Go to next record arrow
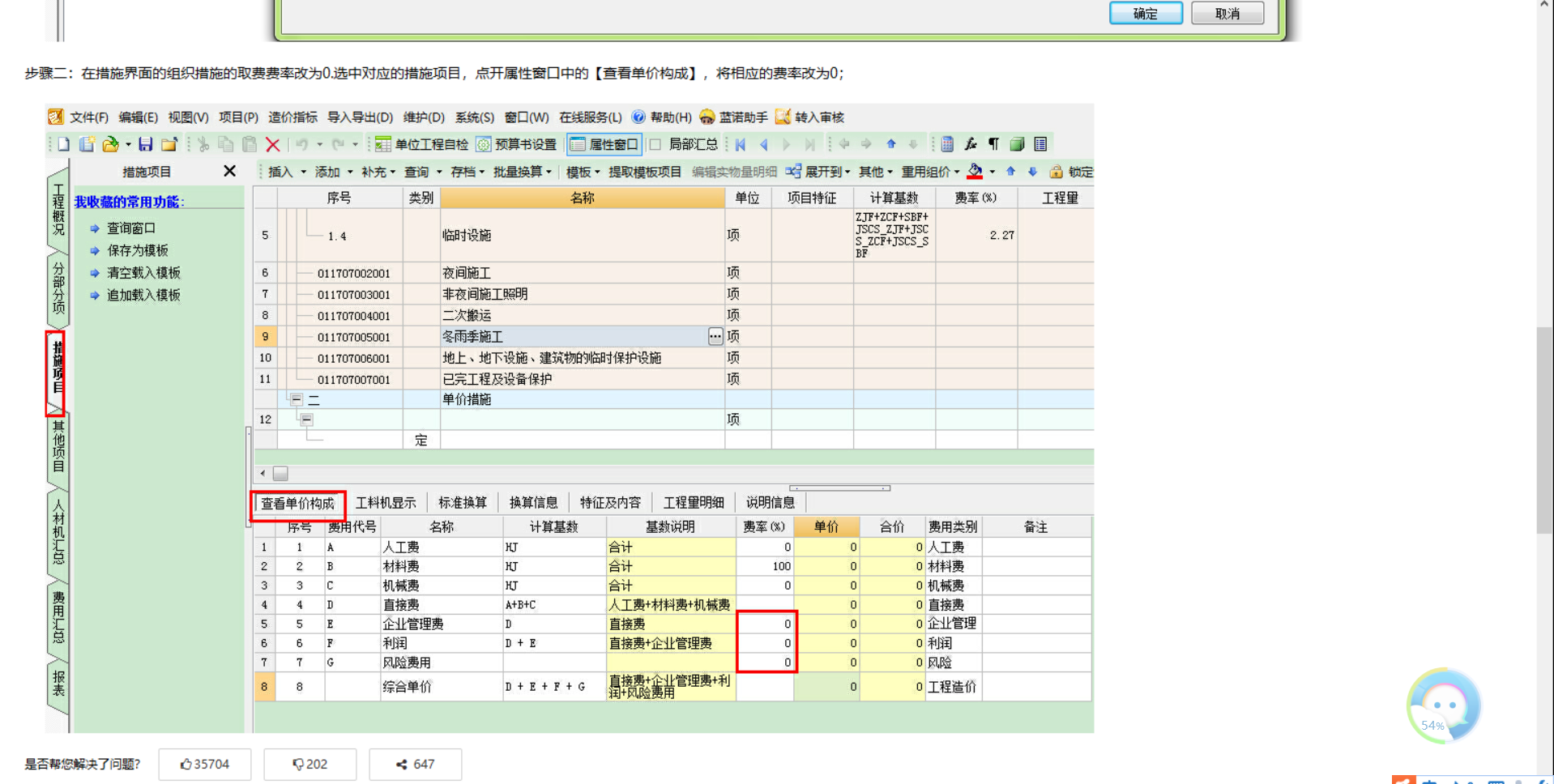This screenshot has width=1554, height=784. click(786, 144)
